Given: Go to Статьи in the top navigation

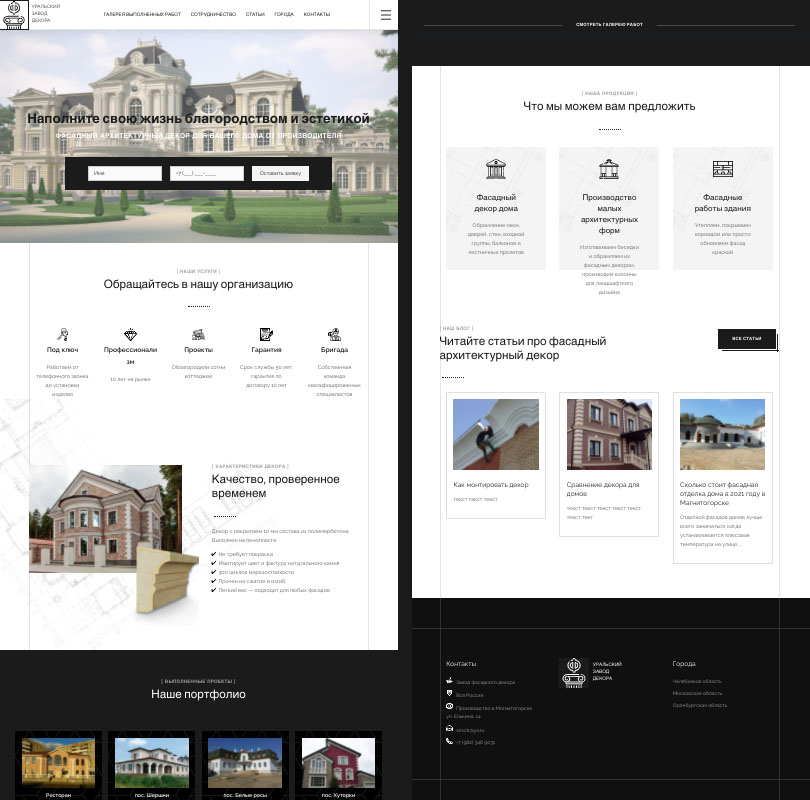Looking at the screenshot, I should pos(255,14).
